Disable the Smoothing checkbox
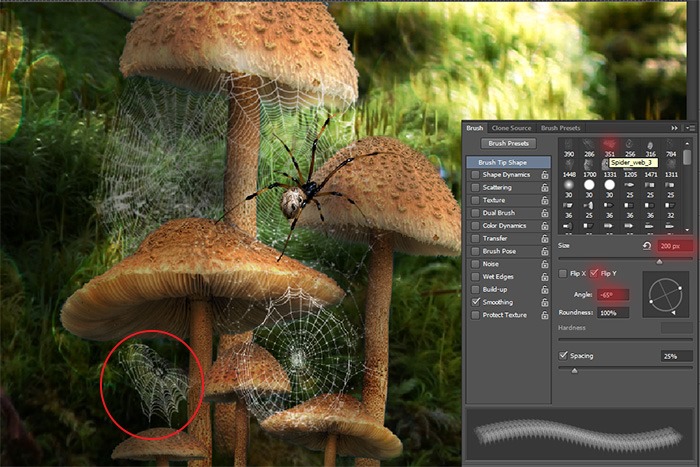The height and width of the screenshot is (467, 700). (x=475, y=302)
